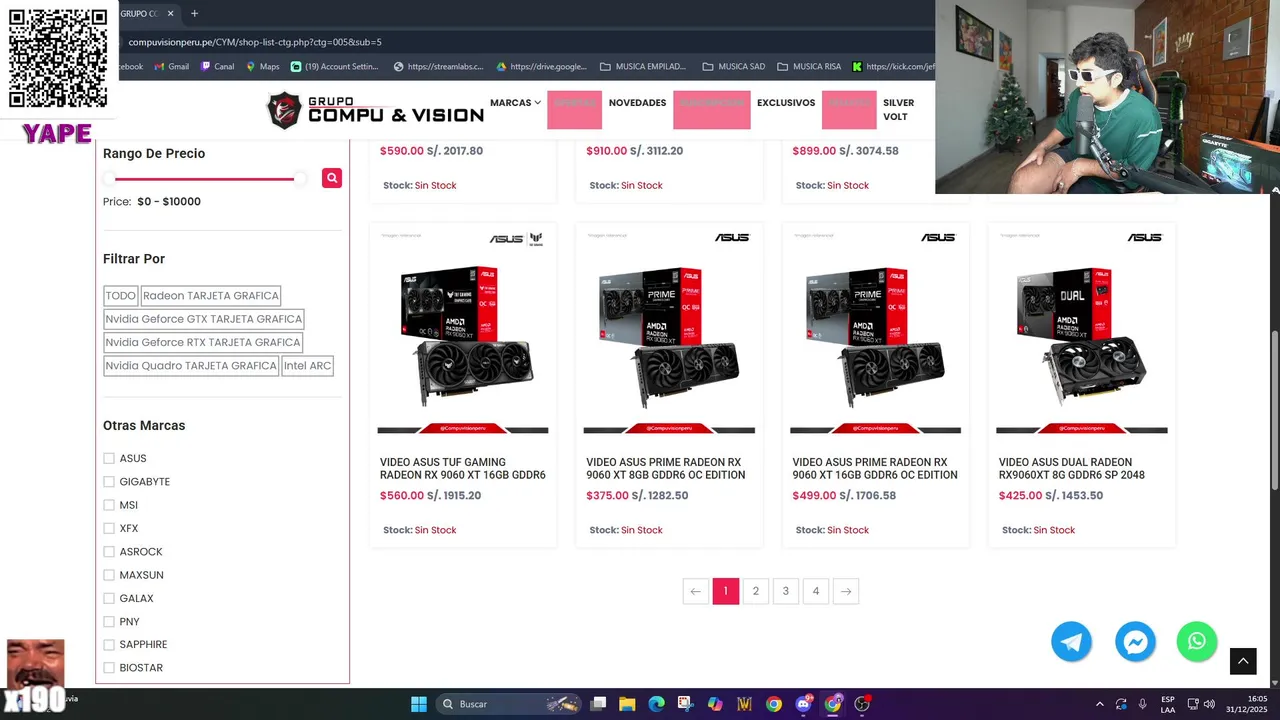
Task: Check the MSI brand filter
Action: click(x=109, y=505)
